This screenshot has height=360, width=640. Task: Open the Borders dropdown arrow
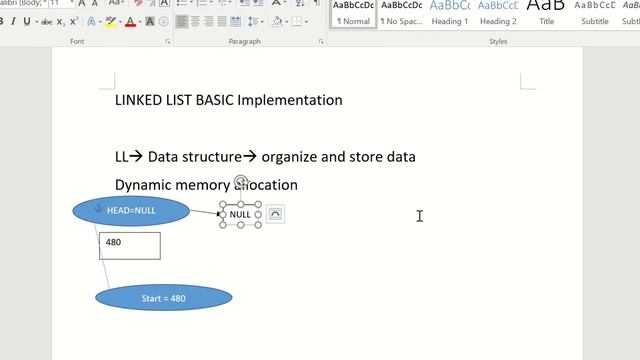[x=306, y=21]
